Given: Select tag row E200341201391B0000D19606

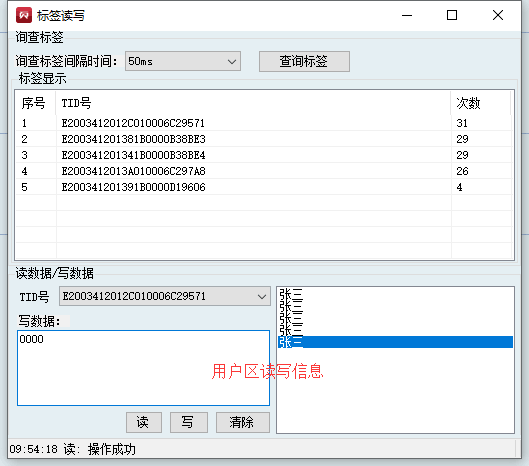Looking at the screenshot, I should (264, 187).
